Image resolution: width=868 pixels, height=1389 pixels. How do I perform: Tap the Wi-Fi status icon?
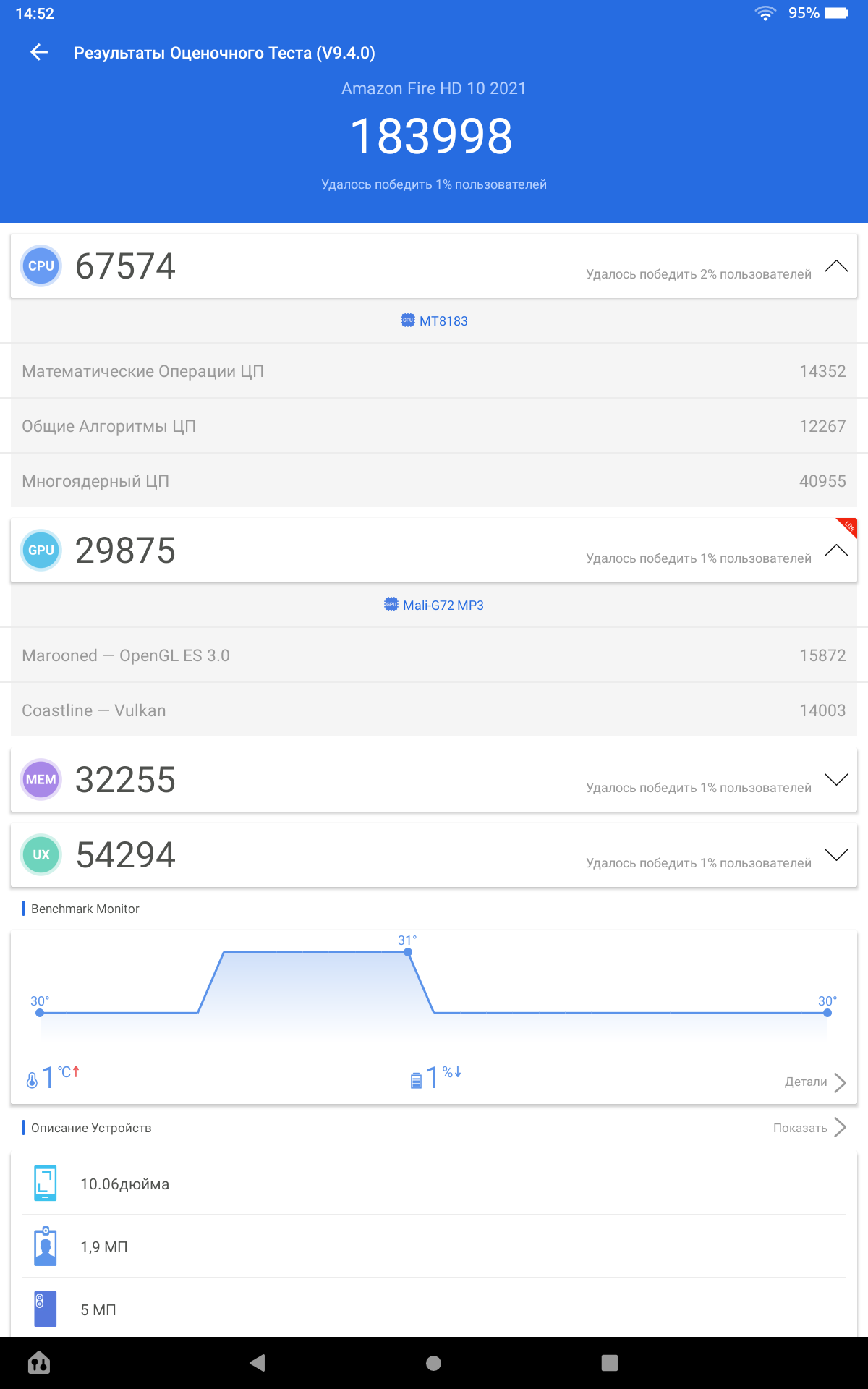[x=765, y=13]
